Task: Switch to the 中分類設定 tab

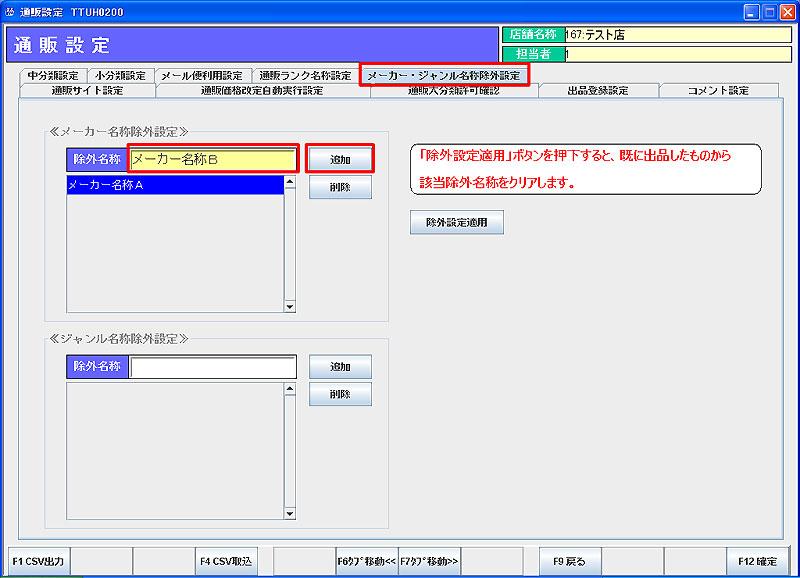Action: (x=53, y=76)
